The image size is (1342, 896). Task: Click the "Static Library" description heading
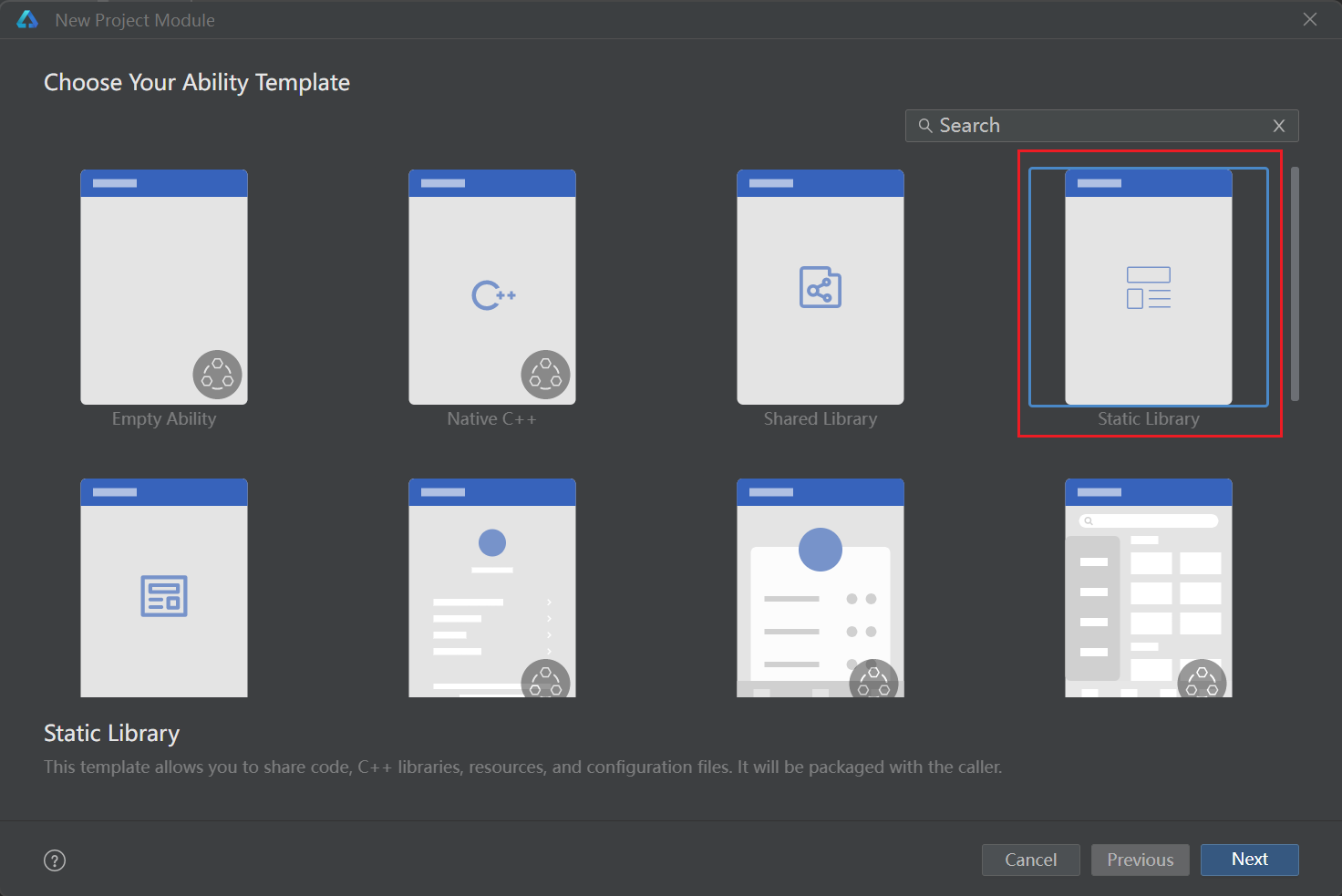[112, 734]
